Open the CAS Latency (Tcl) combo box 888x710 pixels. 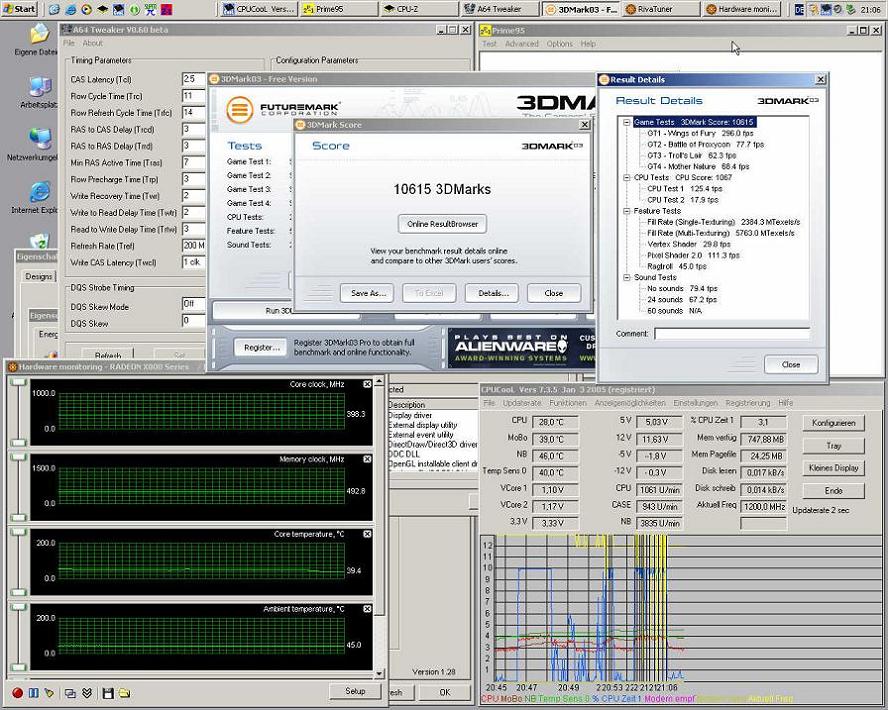point(194,79)
